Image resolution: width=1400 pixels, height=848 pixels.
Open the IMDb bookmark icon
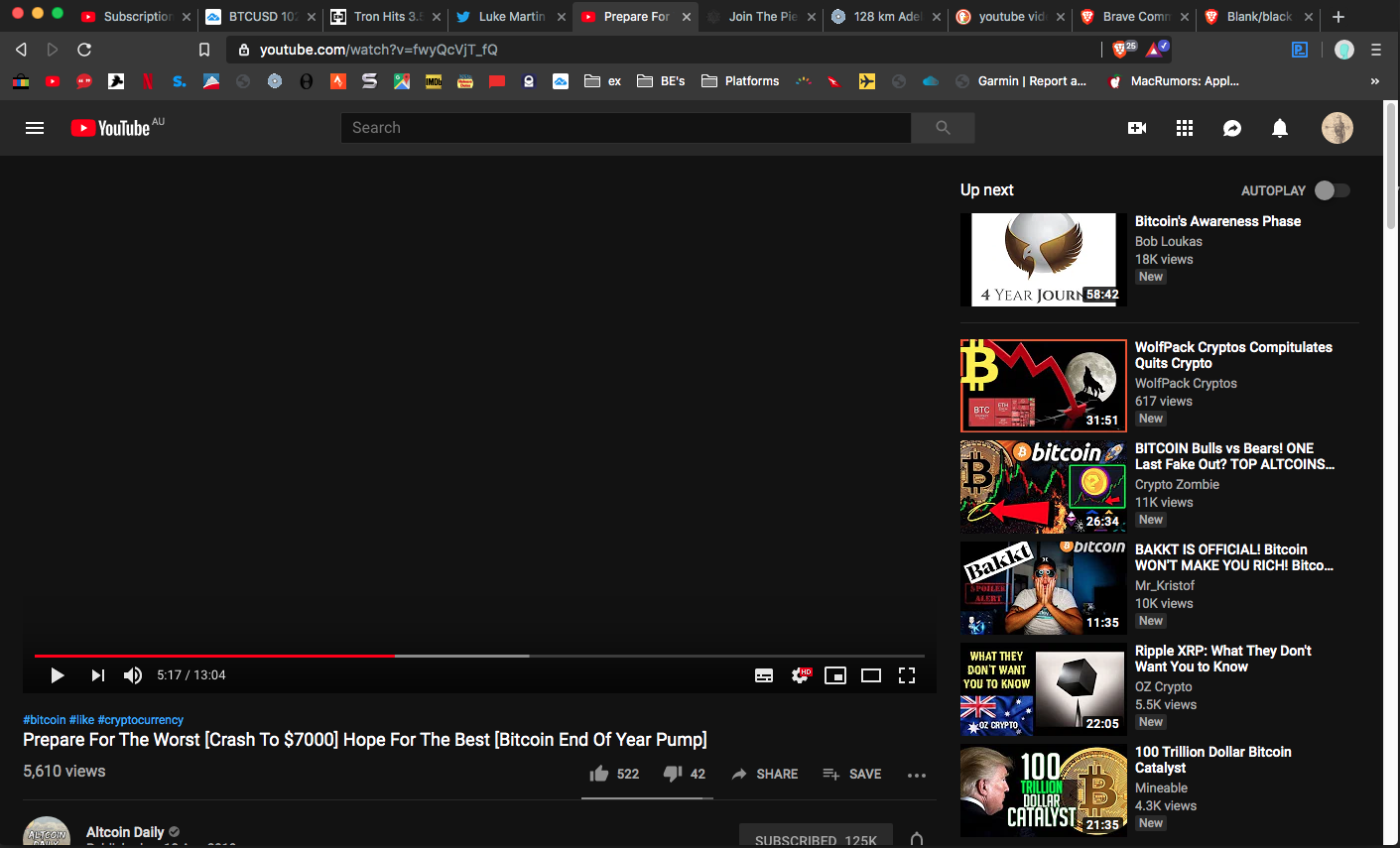(x=434, y=81)
